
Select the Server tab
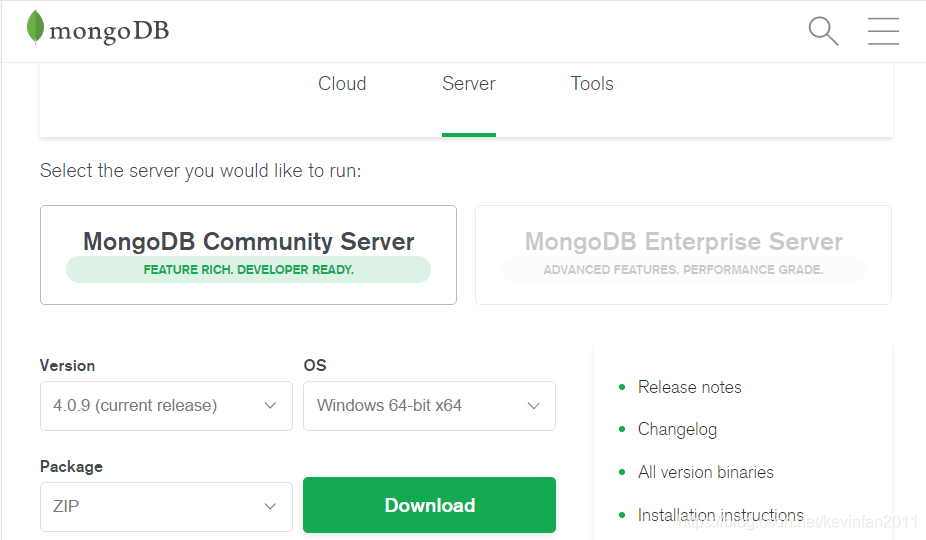tap(469, 83)
